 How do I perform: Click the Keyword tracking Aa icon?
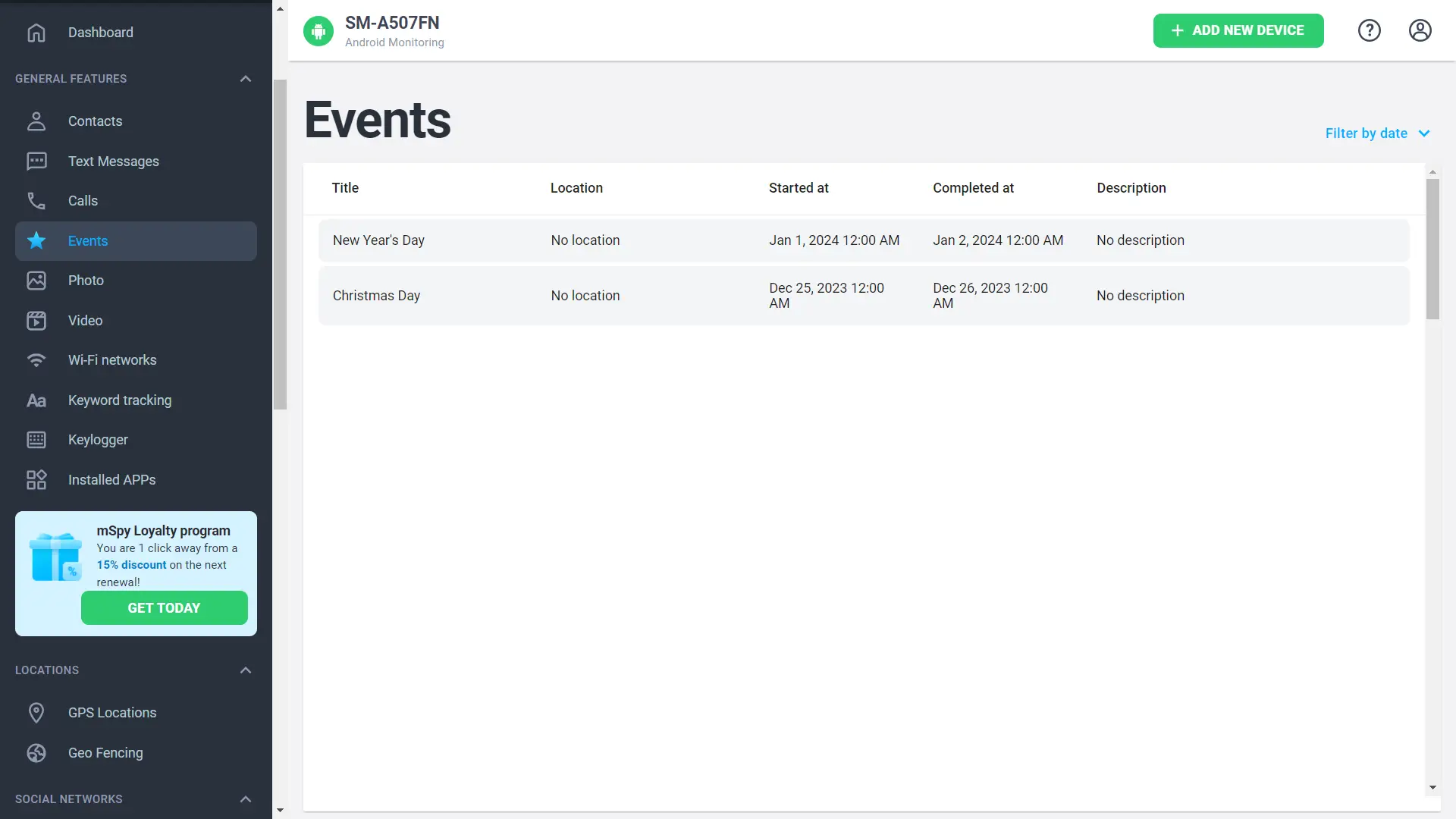(x=36, y=400)
